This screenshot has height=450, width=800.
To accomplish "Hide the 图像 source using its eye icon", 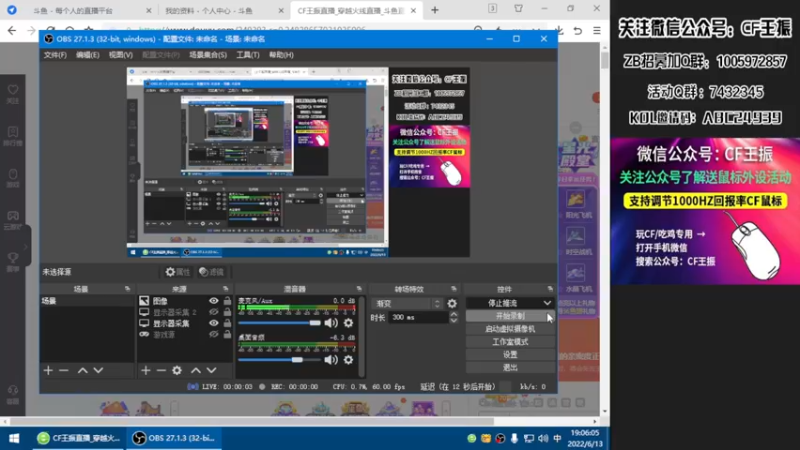I will (x=213, y=301).
